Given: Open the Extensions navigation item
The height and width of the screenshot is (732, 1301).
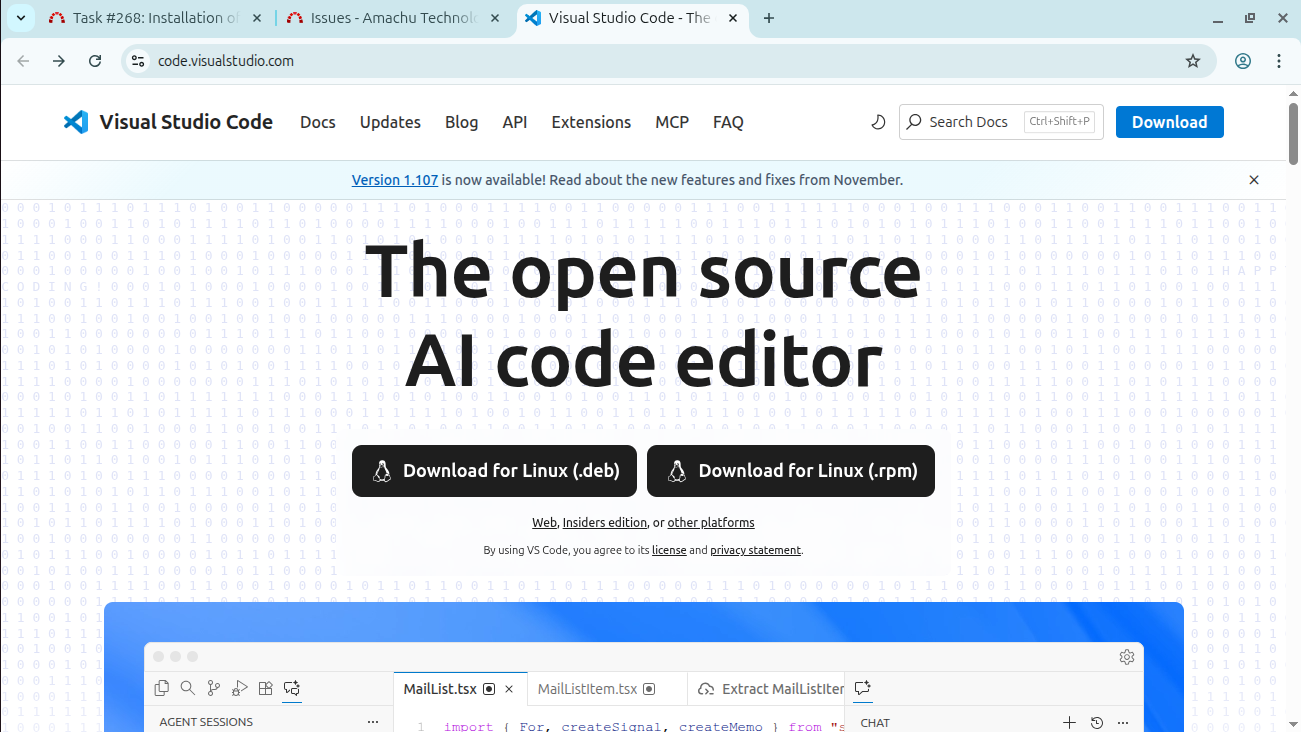Looking at the screenshot, I should [x=591, y=122].
